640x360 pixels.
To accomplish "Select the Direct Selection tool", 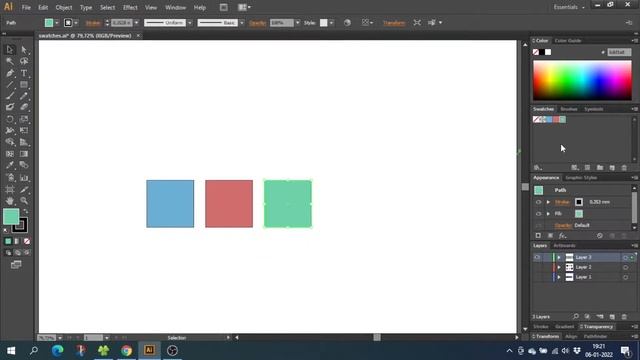I will pos(24,49).
